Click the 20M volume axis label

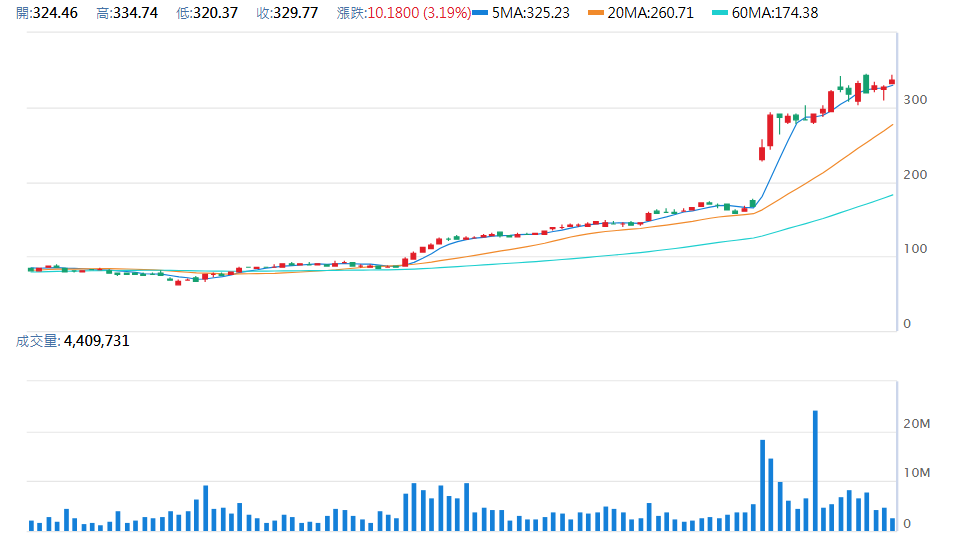click(916, 425)
